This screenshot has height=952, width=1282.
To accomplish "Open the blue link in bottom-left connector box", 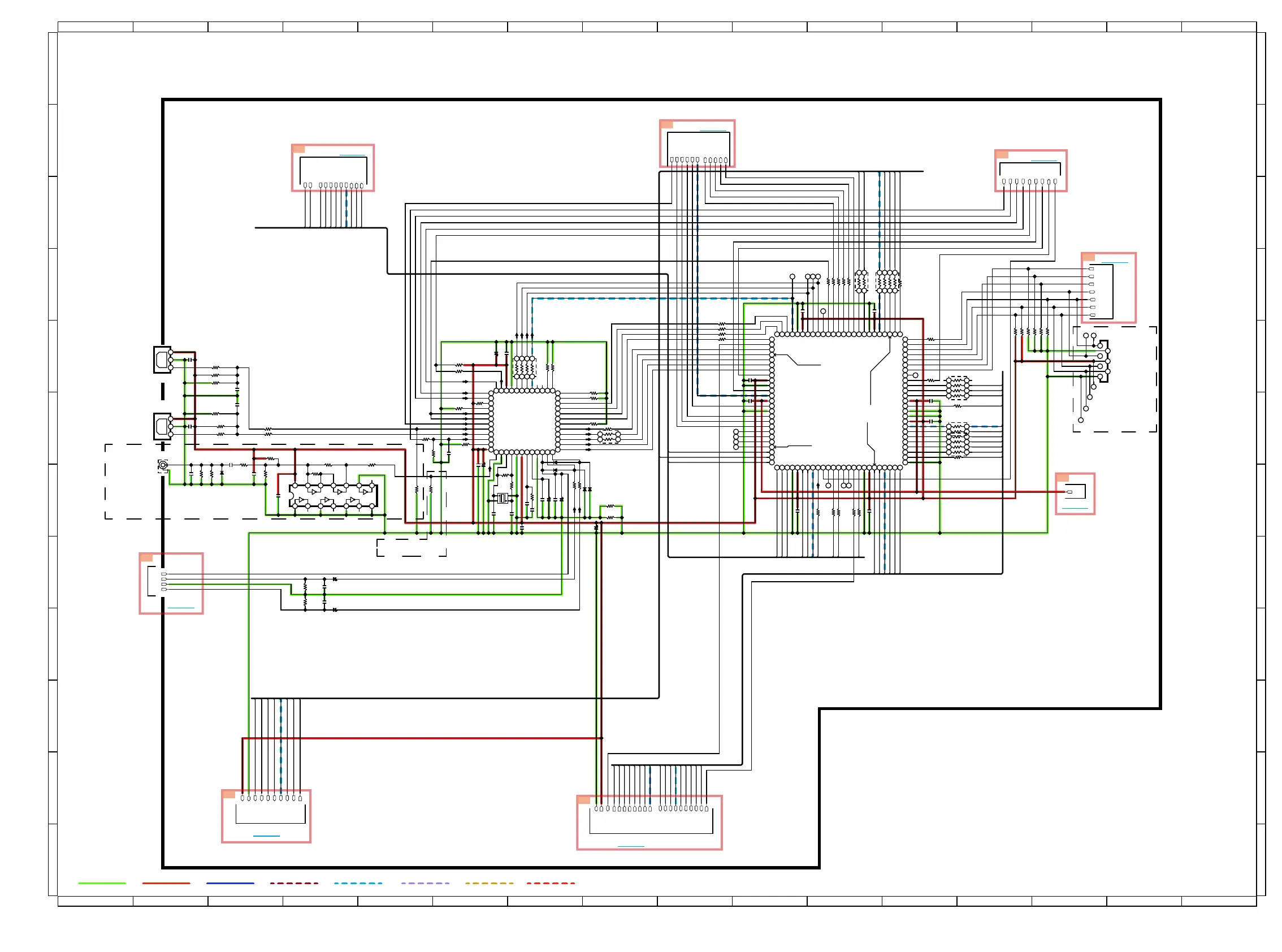I will tap(266, 836).
